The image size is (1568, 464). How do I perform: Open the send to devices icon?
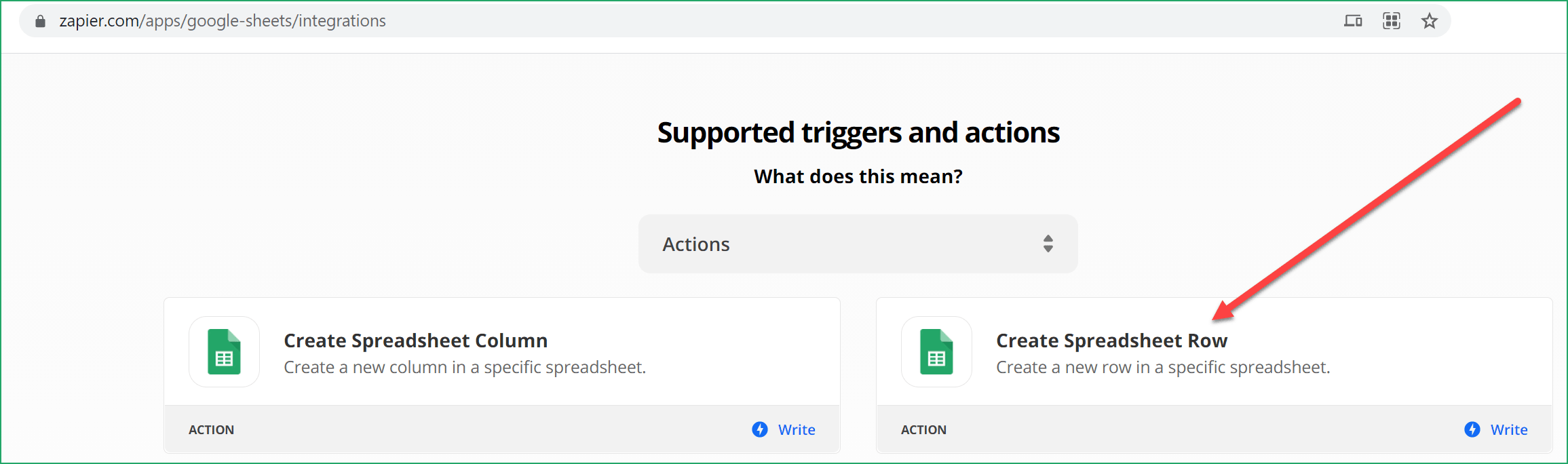pyautogui.click(x=1353, y=21)
